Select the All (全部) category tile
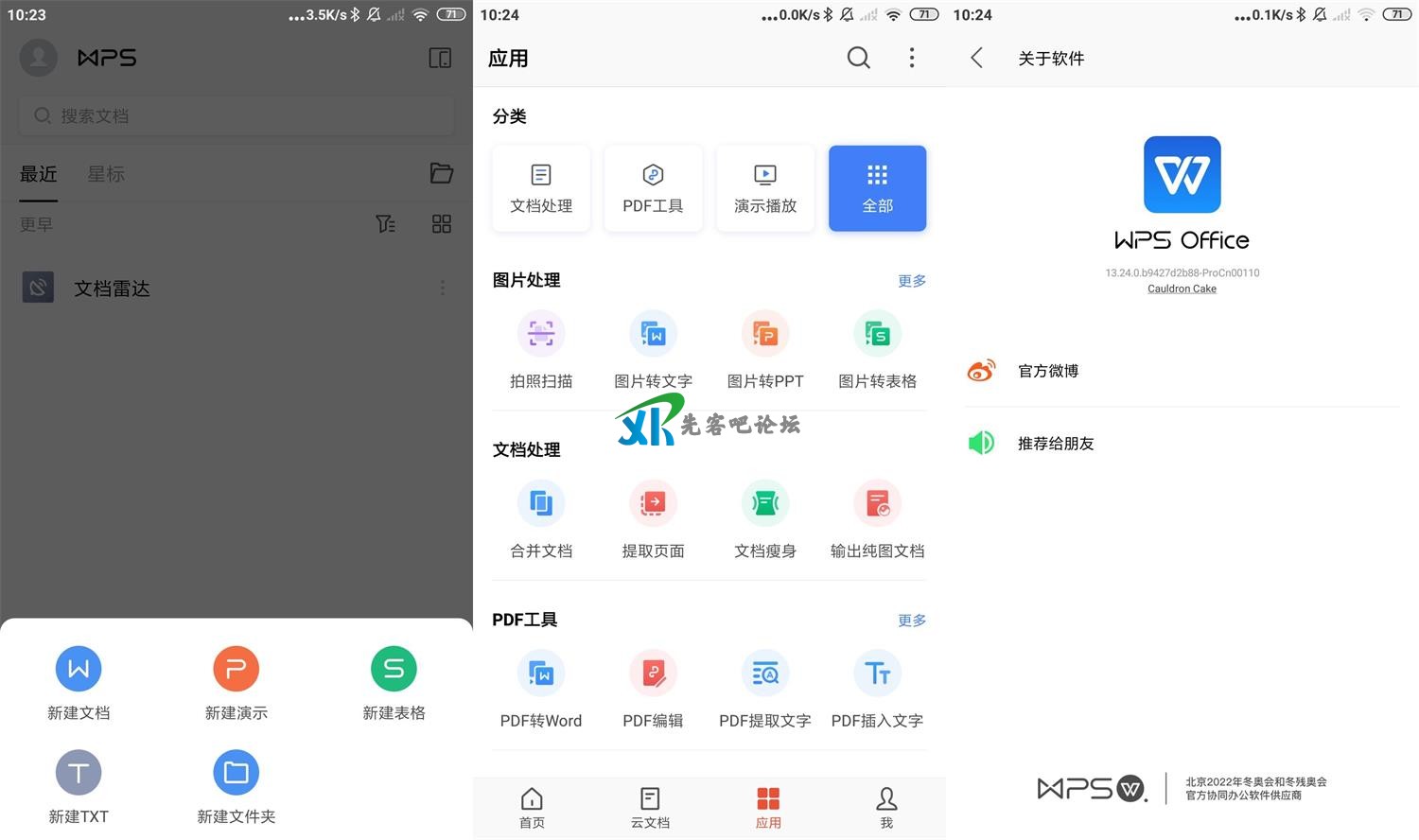Screen dimensions: 1419x840 click(877, 188)
